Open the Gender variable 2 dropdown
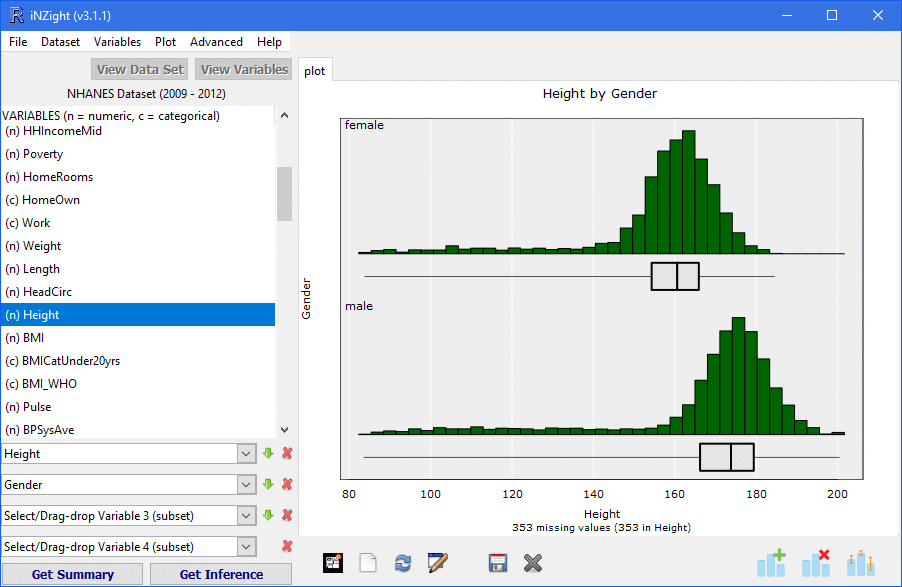Screen dimensions: 902x587 point(246,485)
